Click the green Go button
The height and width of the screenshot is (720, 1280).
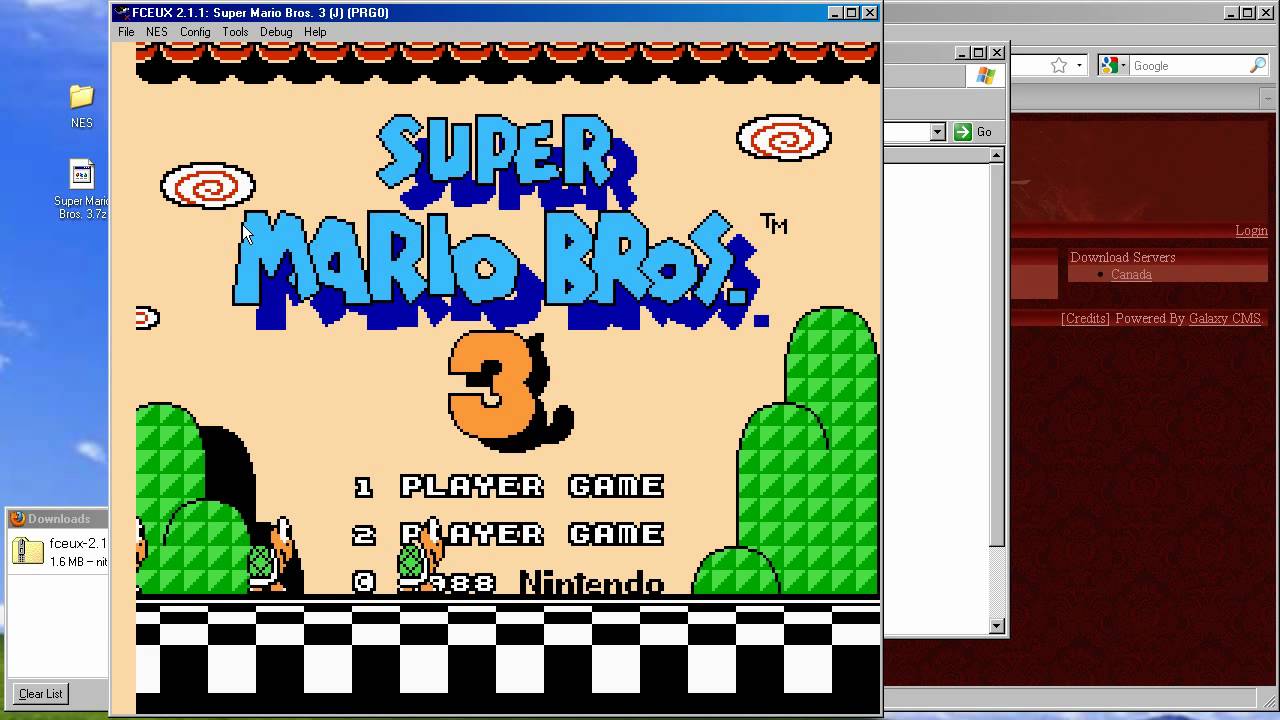pyautogui.click(x=973, y=132)
